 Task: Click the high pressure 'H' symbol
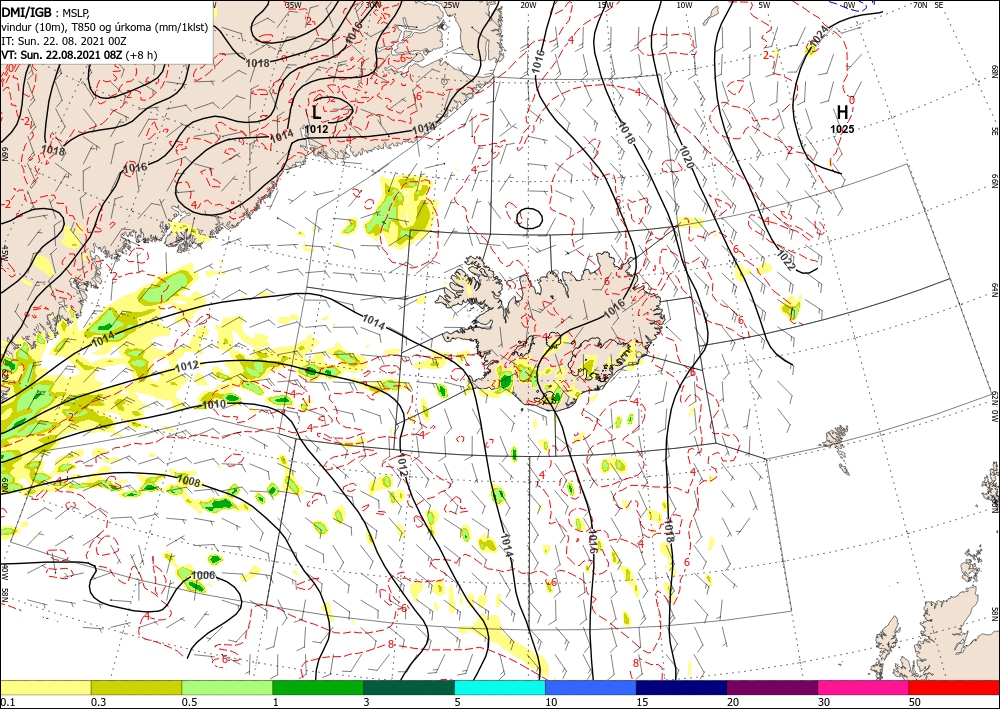point(842,113)
